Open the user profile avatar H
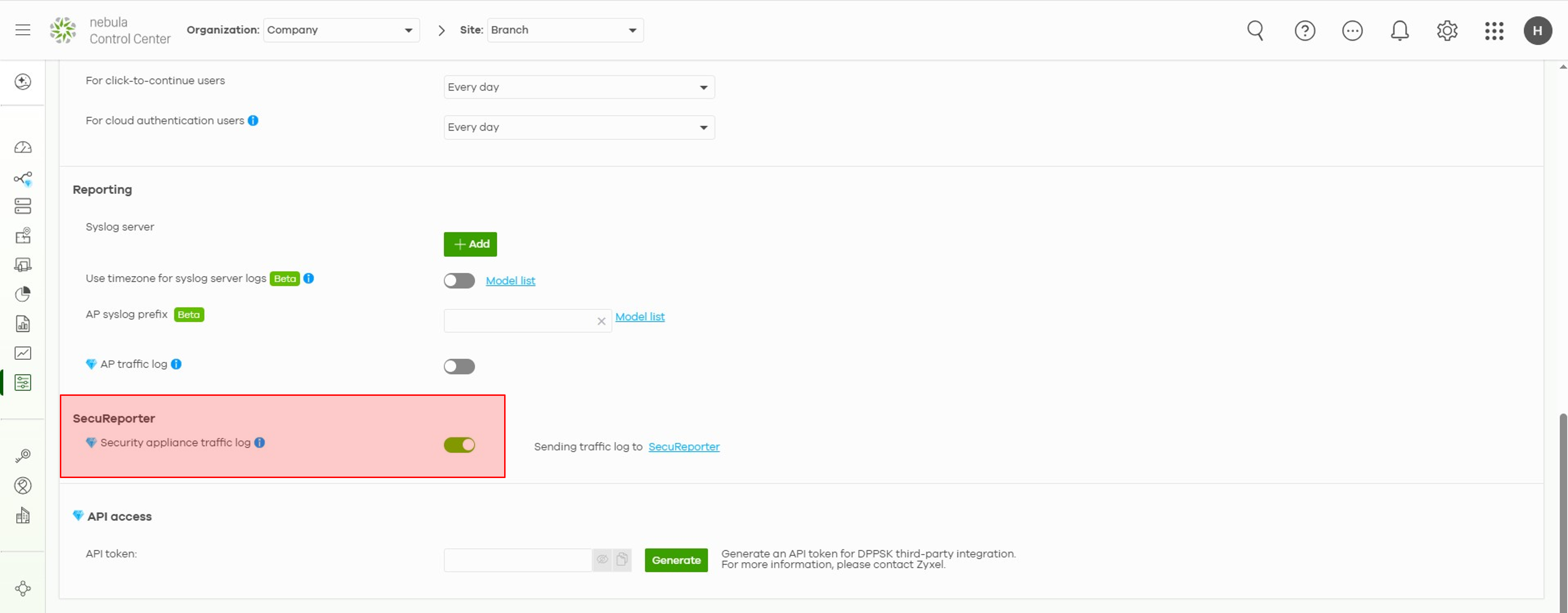Image resolution: width=1568 pixels, height=613 pixels. [x=1538, y=30]
